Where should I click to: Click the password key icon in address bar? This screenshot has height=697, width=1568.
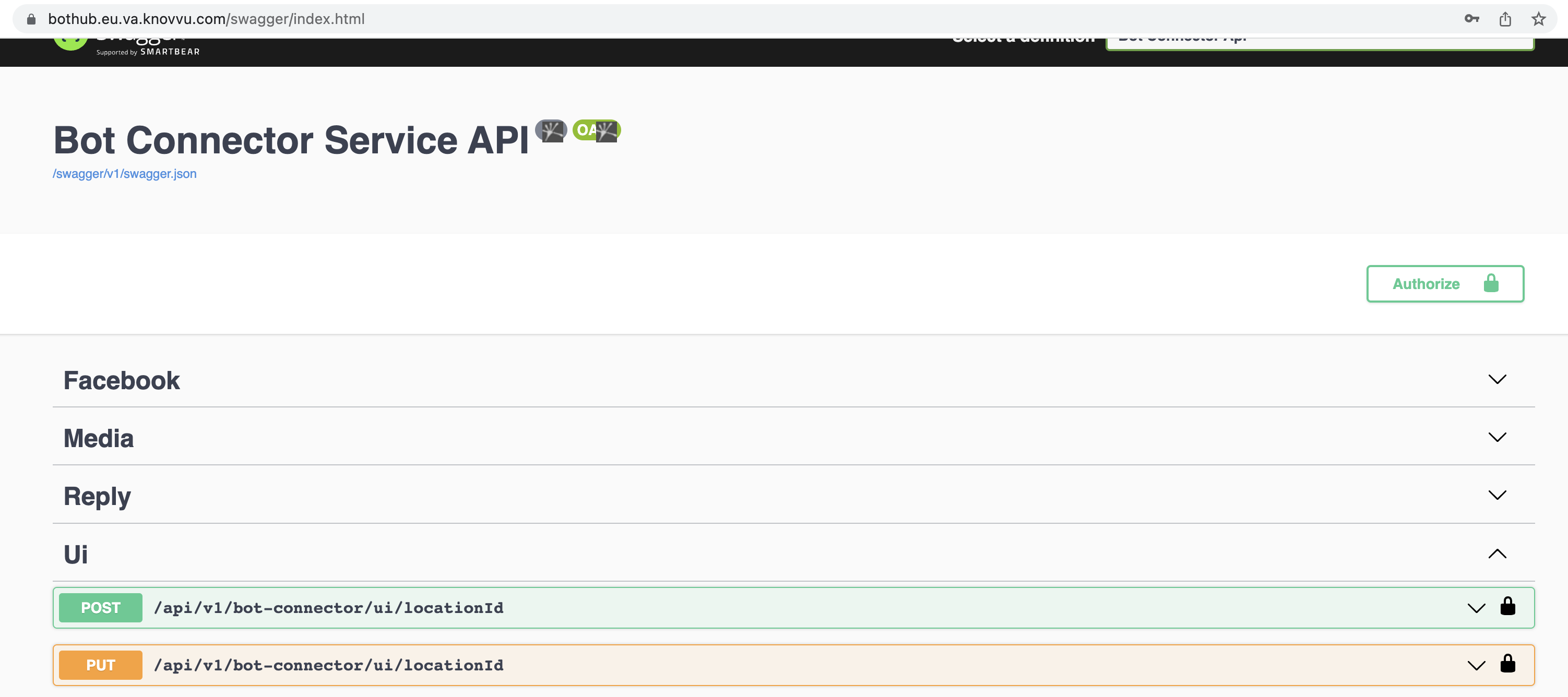click(1471, 19)
